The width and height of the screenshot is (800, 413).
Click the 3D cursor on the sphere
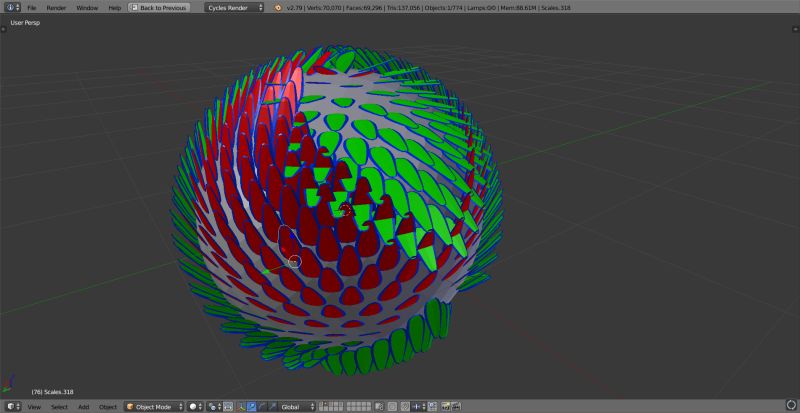345,210
